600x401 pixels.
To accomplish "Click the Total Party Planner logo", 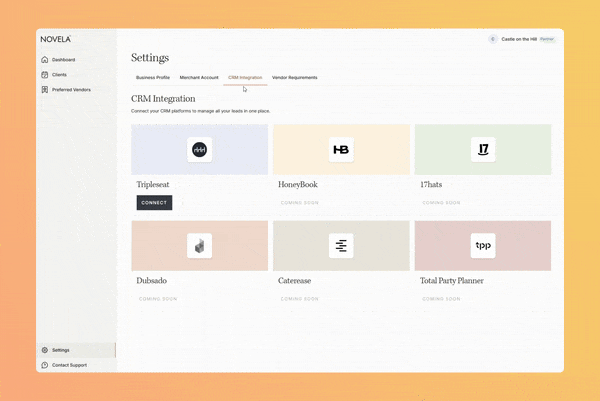I will point(483,245).
